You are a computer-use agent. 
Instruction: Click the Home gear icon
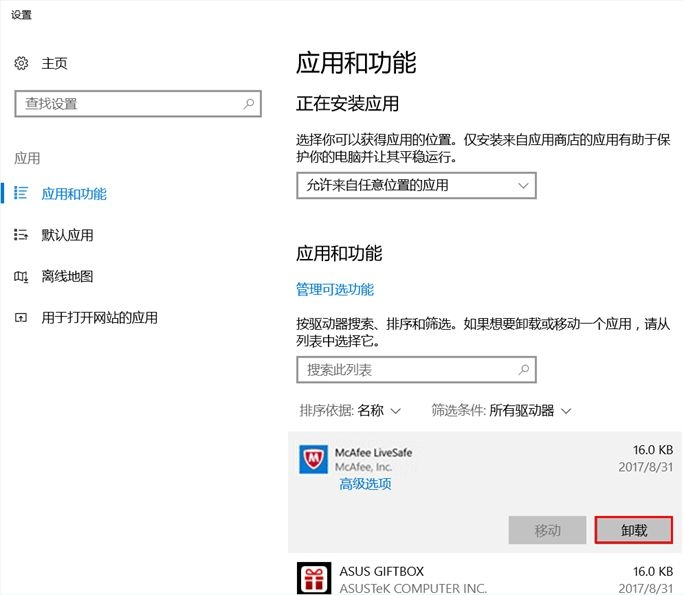point(21,64)
